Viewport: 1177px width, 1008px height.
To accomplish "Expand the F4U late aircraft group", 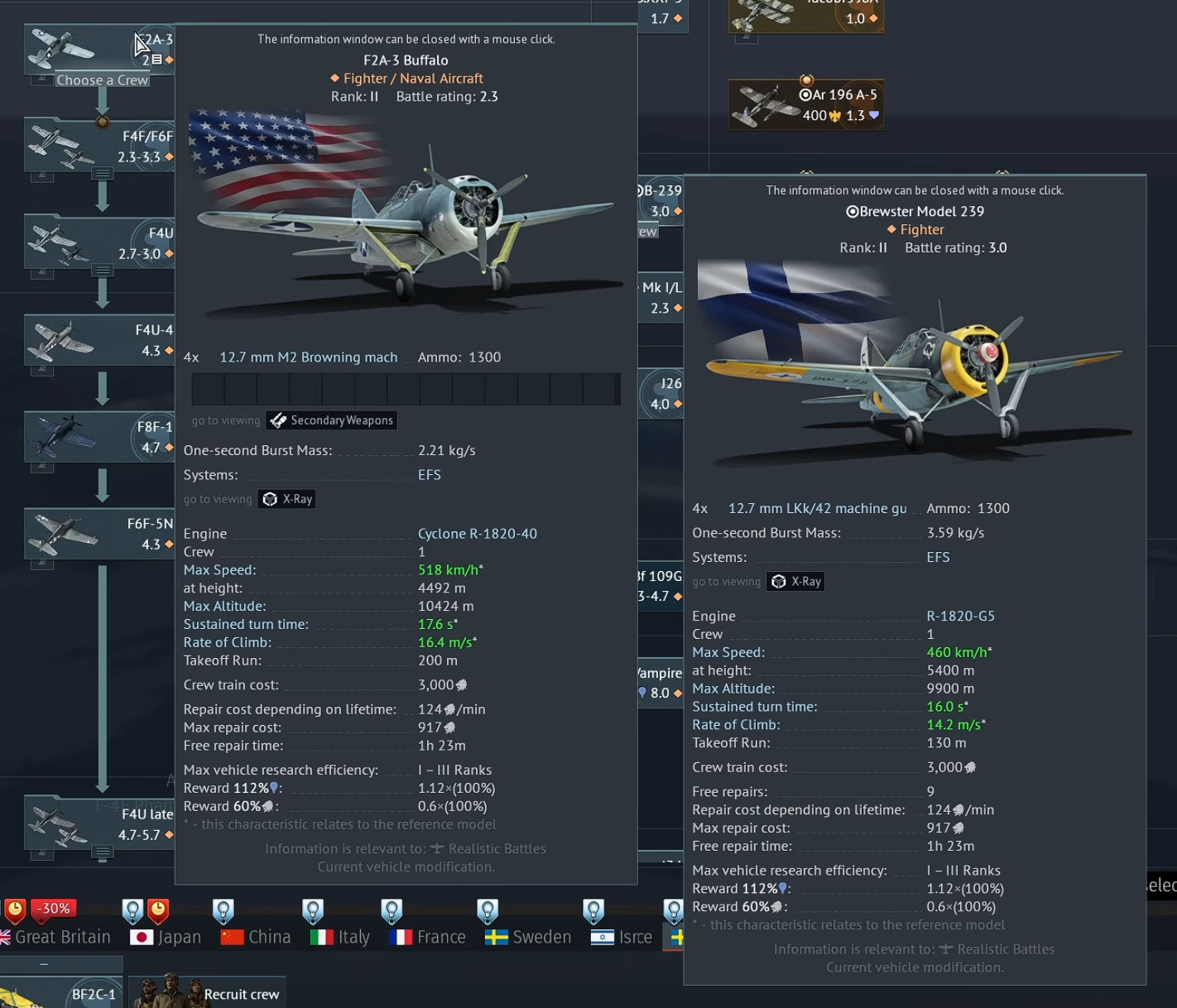I will click(x=103, y=852).
